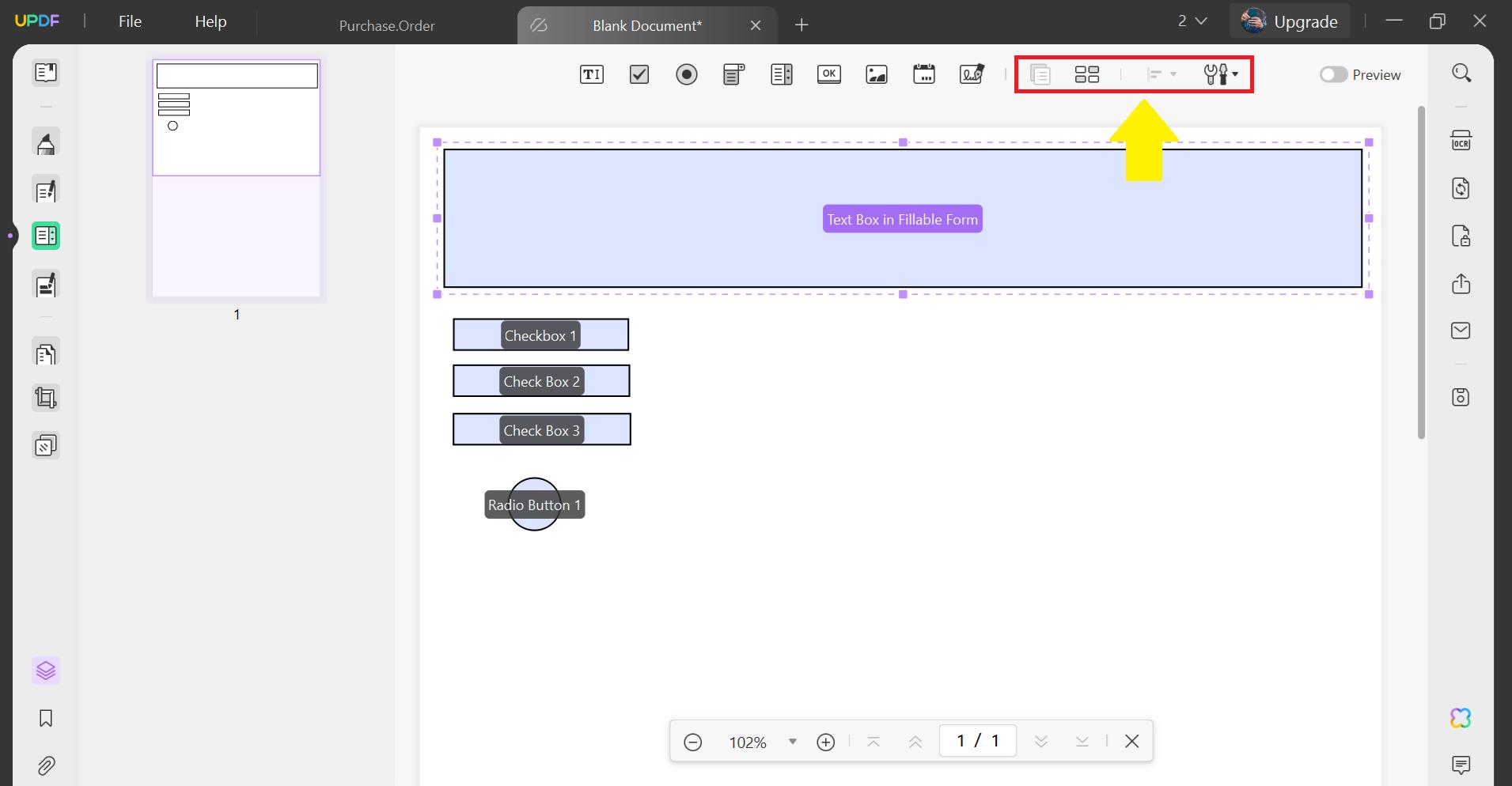The width and height of the screenshot is (1512, 786).
Task: Insert a date picker field
Action: click(923, 74)
